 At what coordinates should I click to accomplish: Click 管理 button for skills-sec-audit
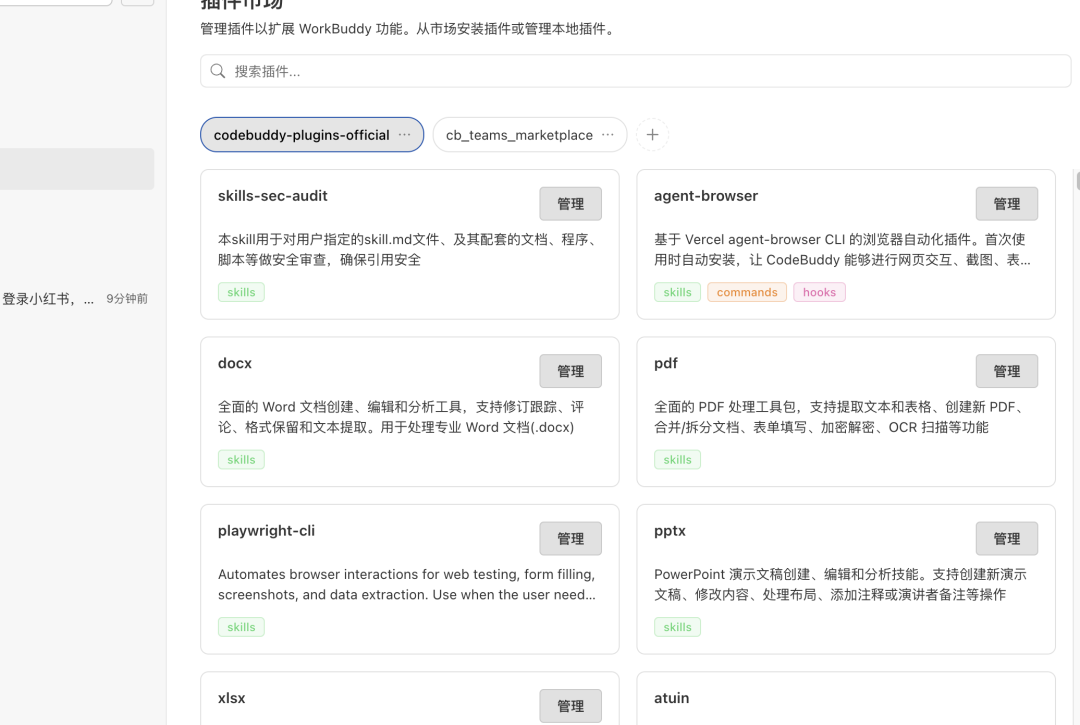click(x=570, y=204)
